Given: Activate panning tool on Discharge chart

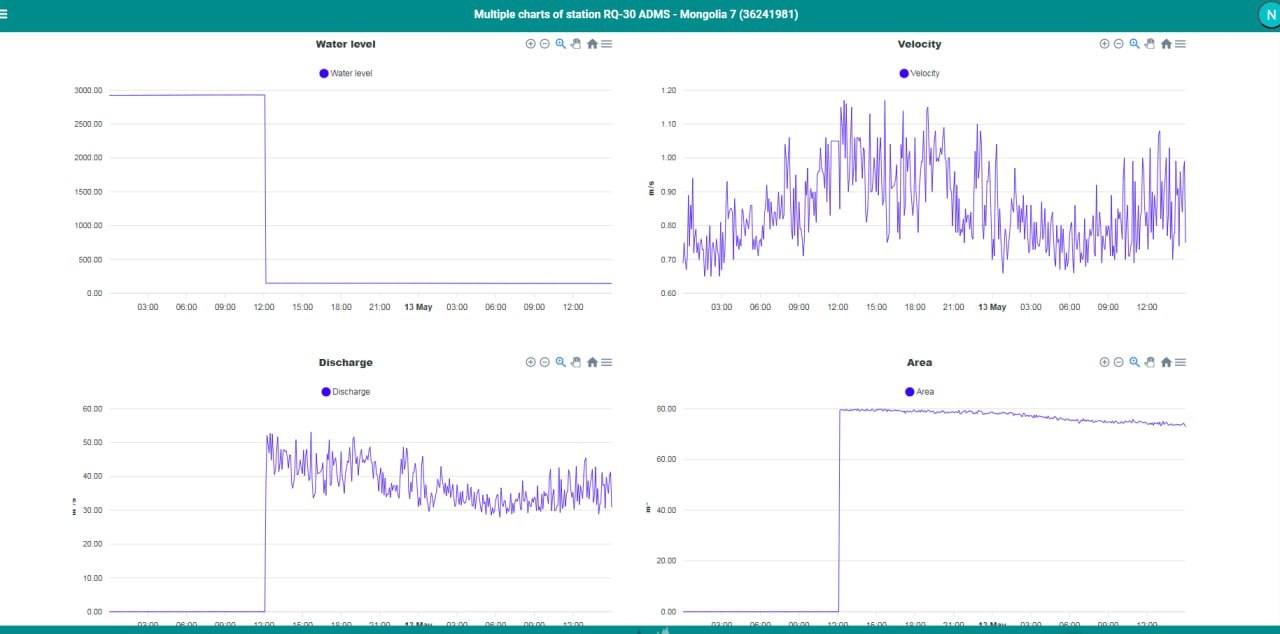Looking at the screenshot, I should point(576,362).
